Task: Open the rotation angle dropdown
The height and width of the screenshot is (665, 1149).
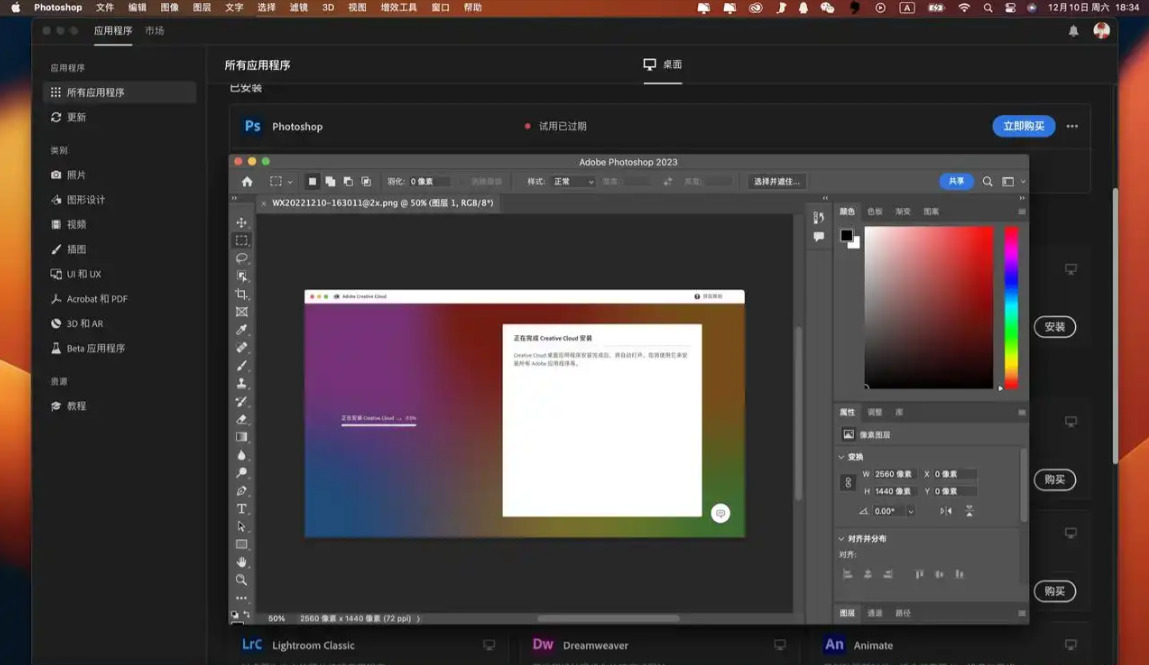Action: coord(910,511)
